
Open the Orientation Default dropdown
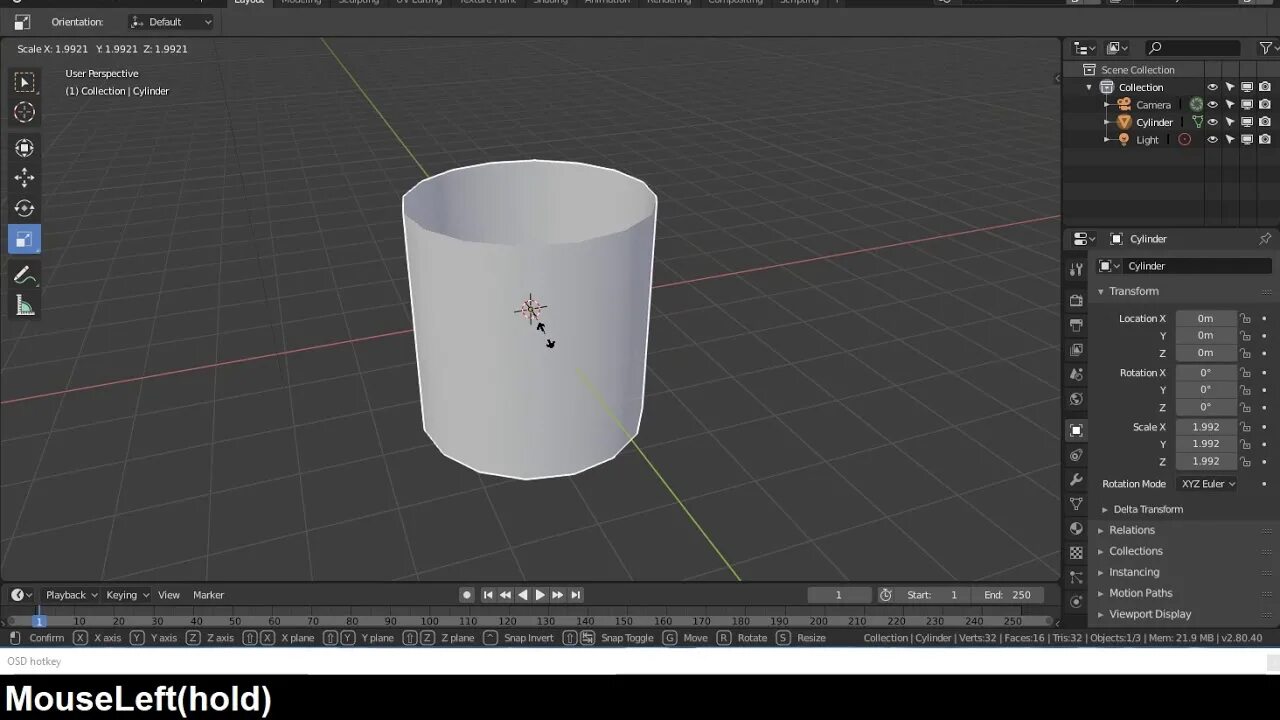tap(172, 22)
